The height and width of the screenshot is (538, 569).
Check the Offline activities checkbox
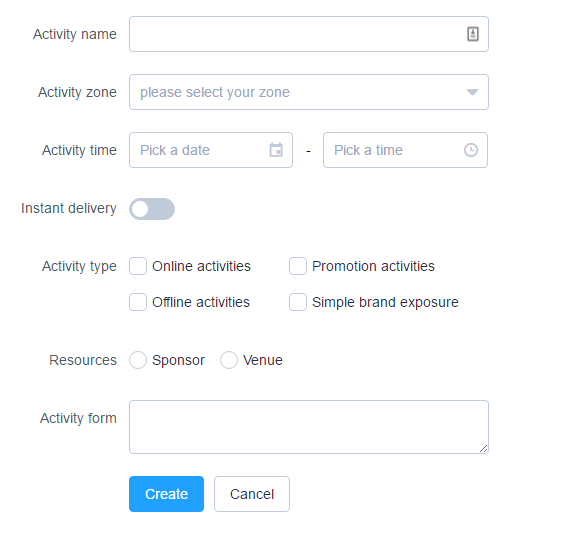[x=138, y=302]
